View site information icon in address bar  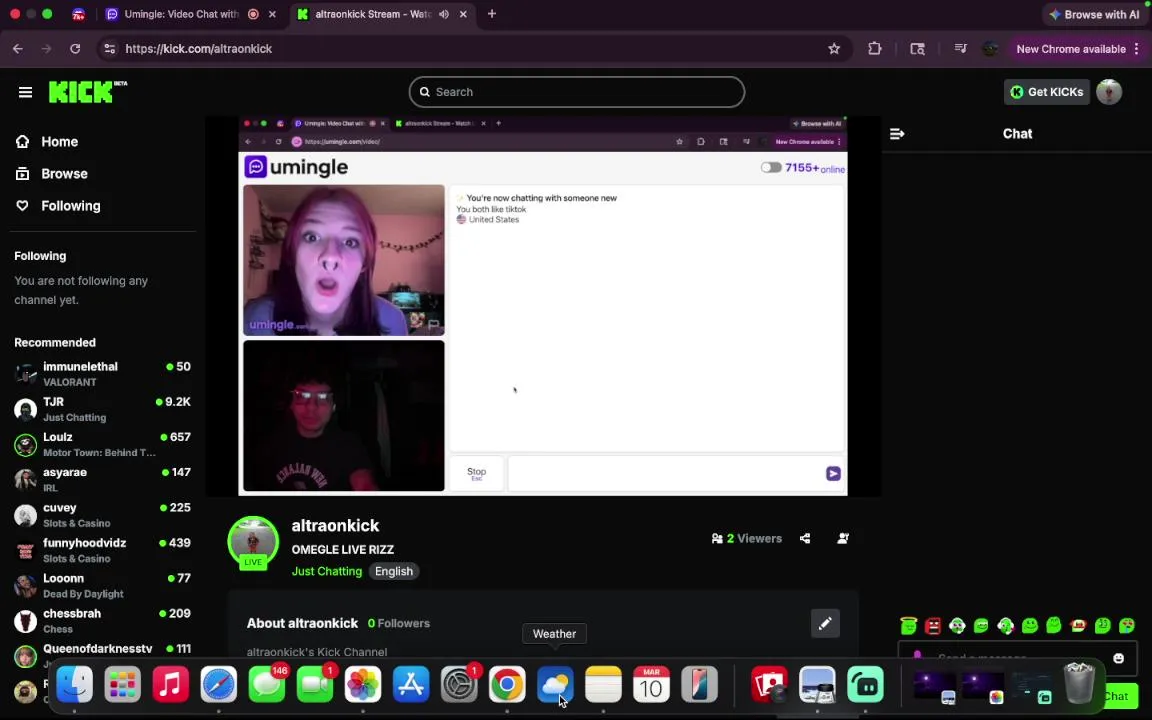(x=109, y=48)
